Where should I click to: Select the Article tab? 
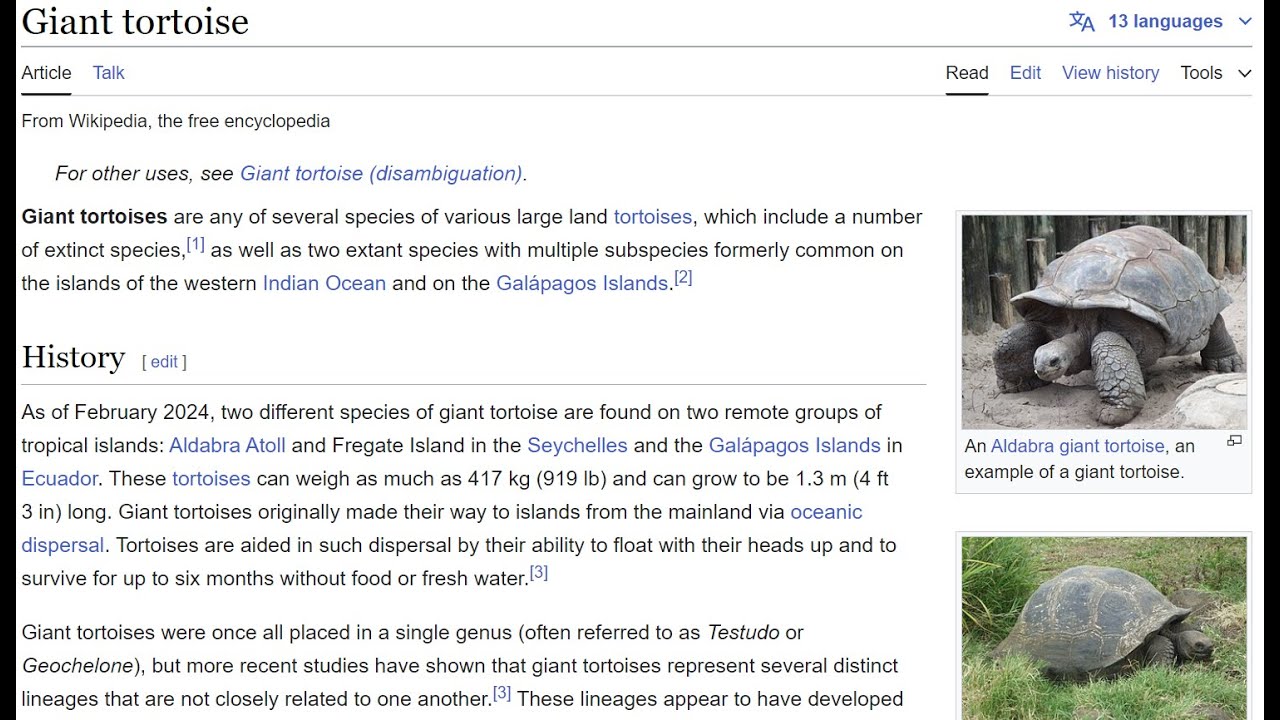click(46, 73)
